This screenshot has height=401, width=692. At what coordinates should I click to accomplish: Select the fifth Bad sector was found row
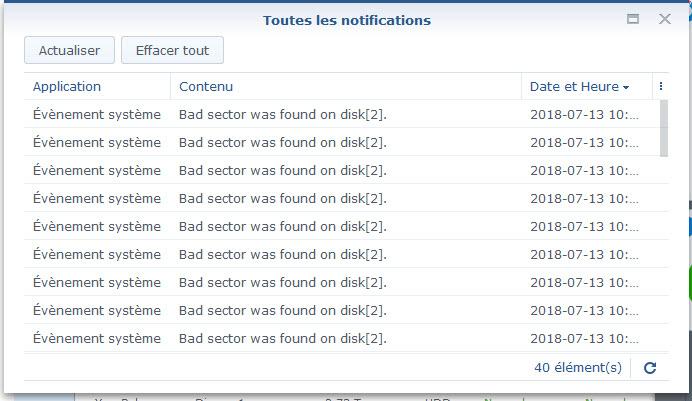(342, 226)
